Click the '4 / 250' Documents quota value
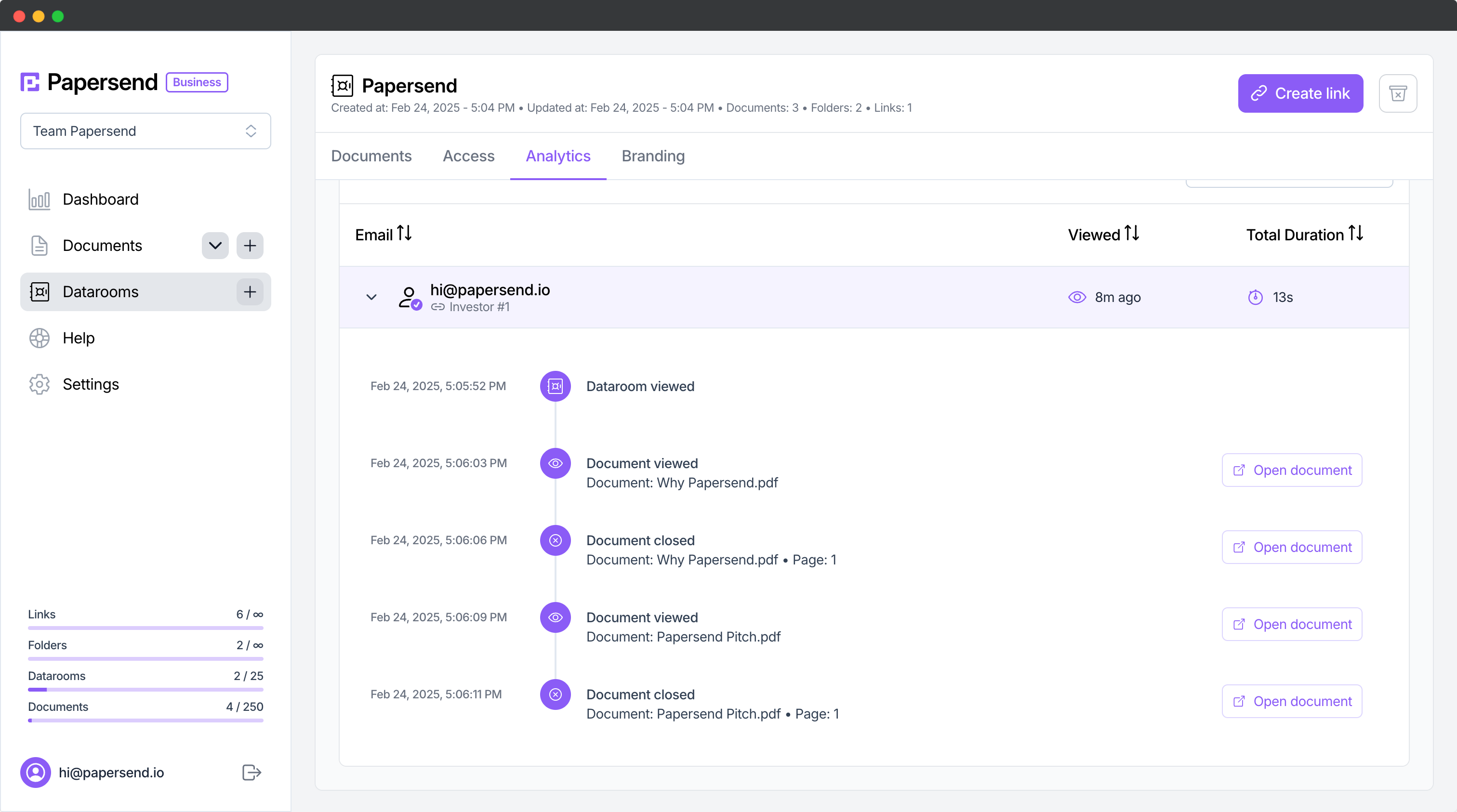This screenshot has width=1457, height=812. [x=244, y=707]
